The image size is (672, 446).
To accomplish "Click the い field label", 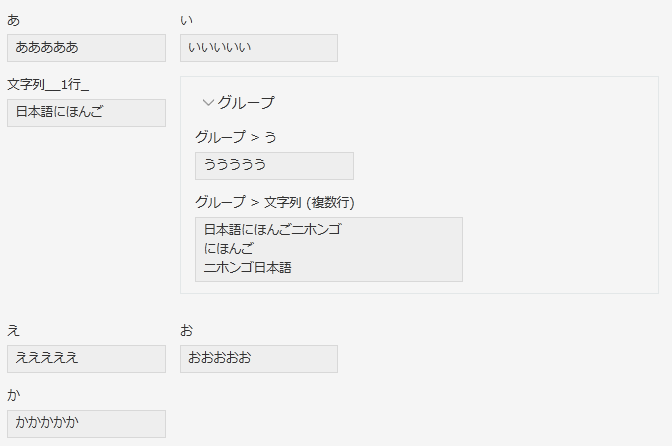I will pyautogui.click(x=187, y=20).
